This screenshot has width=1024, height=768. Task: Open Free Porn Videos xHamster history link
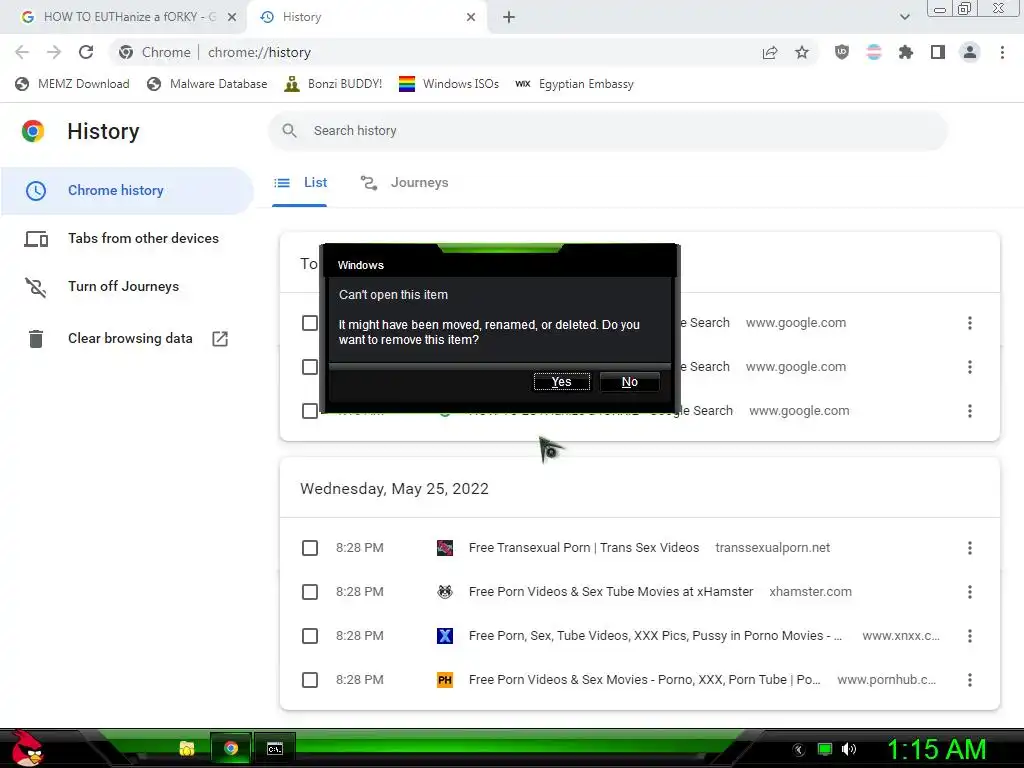611,592
